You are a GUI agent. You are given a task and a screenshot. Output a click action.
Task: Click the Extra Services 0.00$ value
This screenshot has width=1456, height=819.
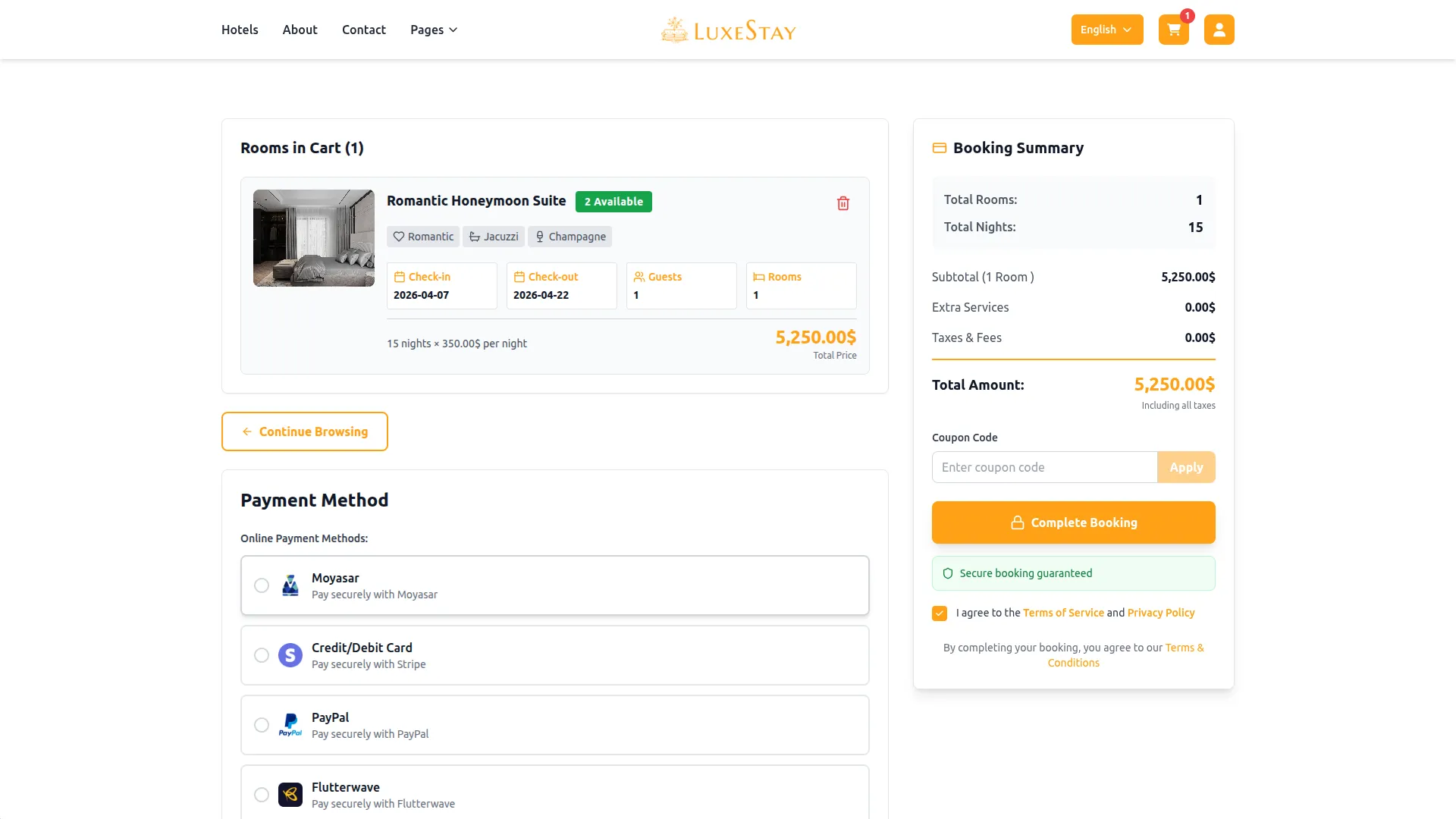(x=1200, y=307)
